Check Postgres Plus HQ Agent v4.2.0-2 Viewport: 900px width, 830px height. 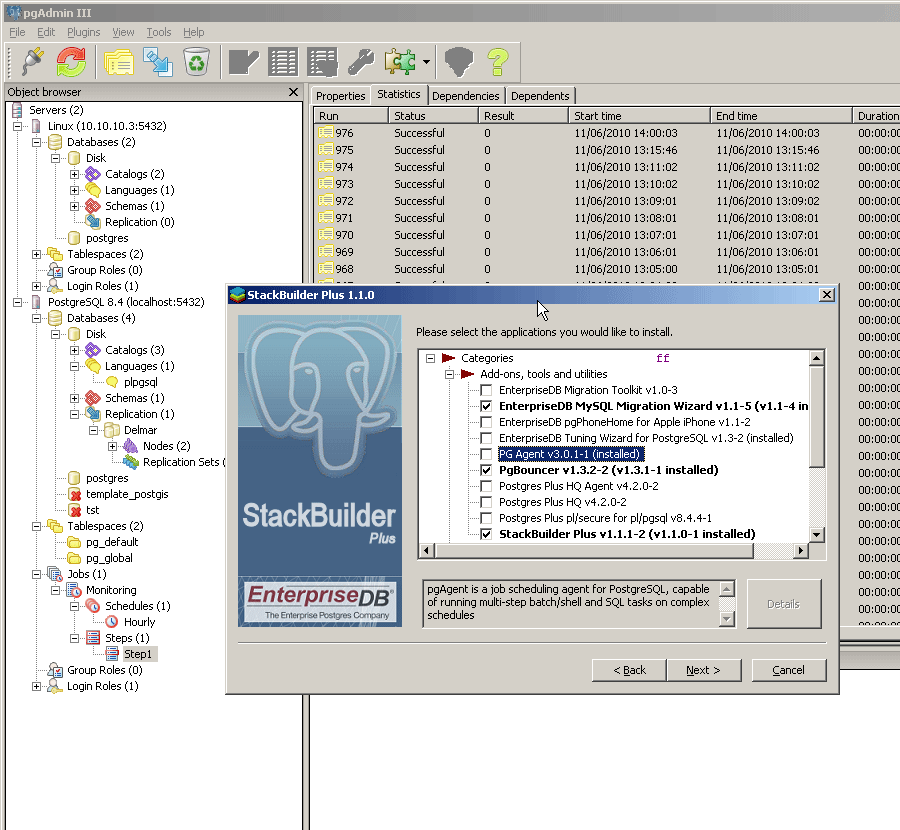click(x=486, y=486)
